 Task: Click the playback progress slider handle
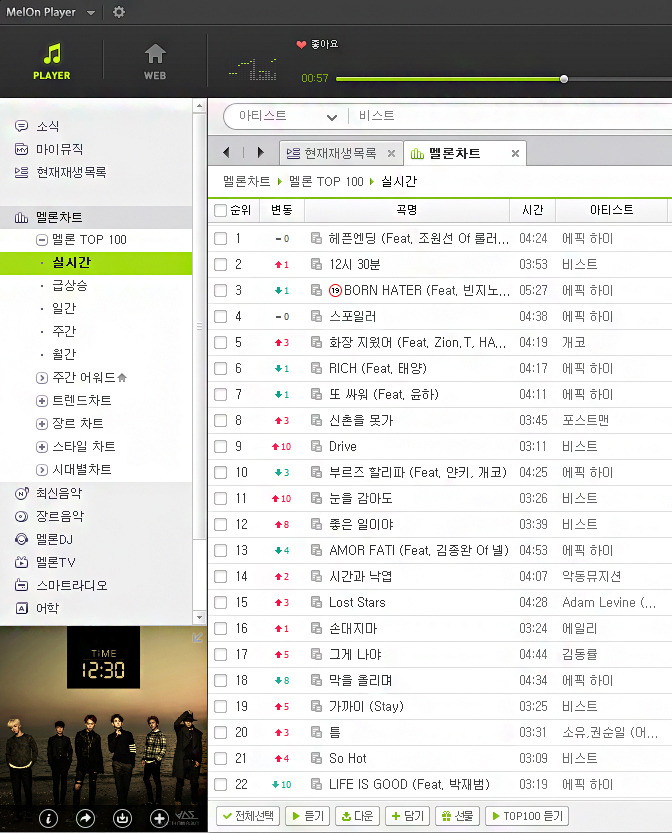pyautogui.click(x=564, y=79)
